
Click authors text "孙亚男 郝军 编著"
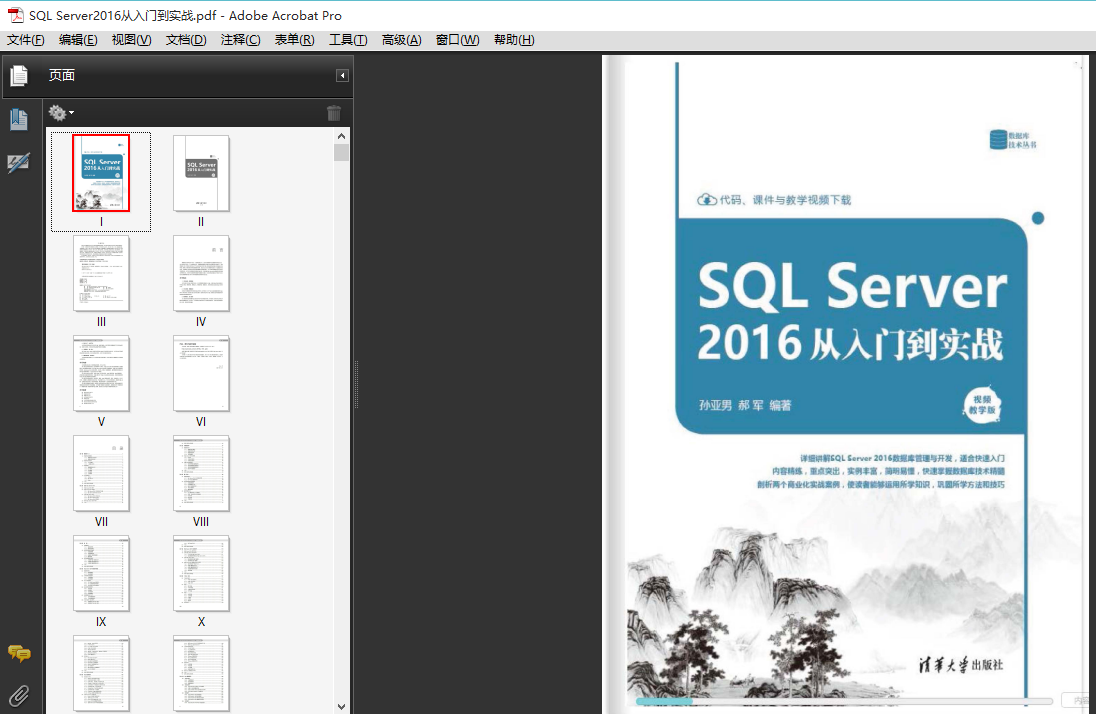click(x=745, y=406)
